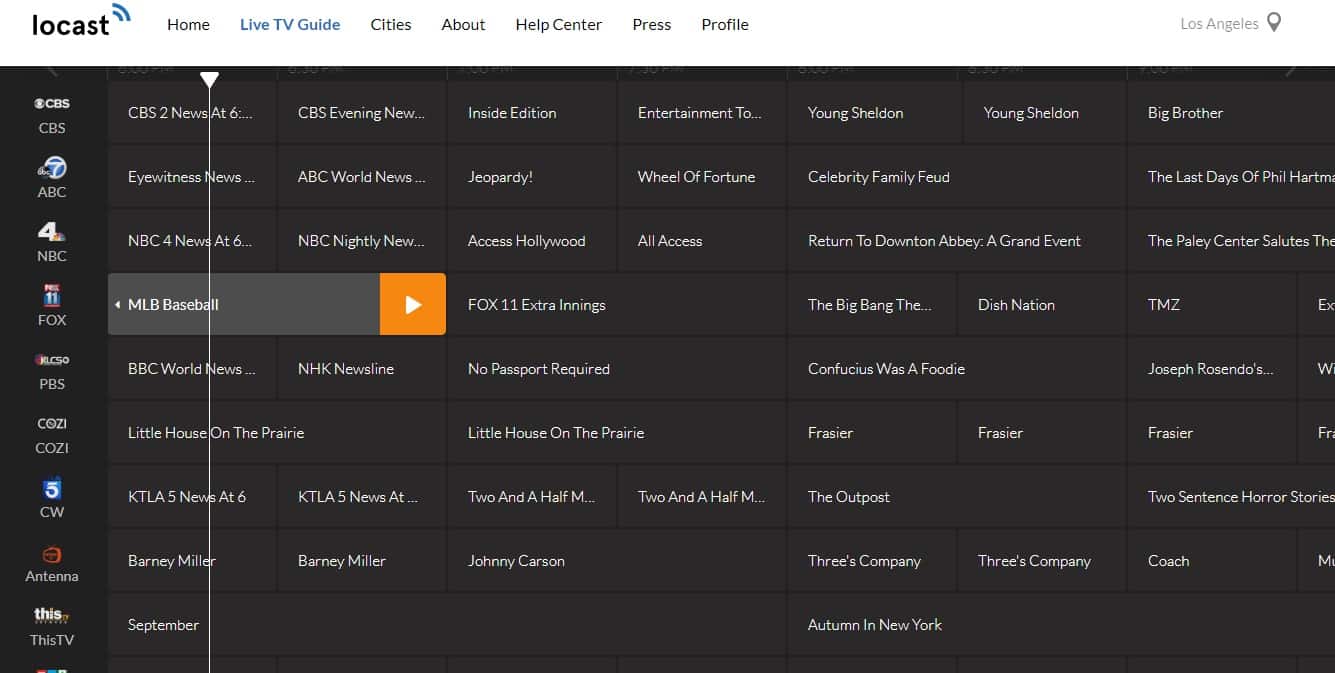Select No Passport Required listing
Screen dimensions: 1335x673
(617, 369)
